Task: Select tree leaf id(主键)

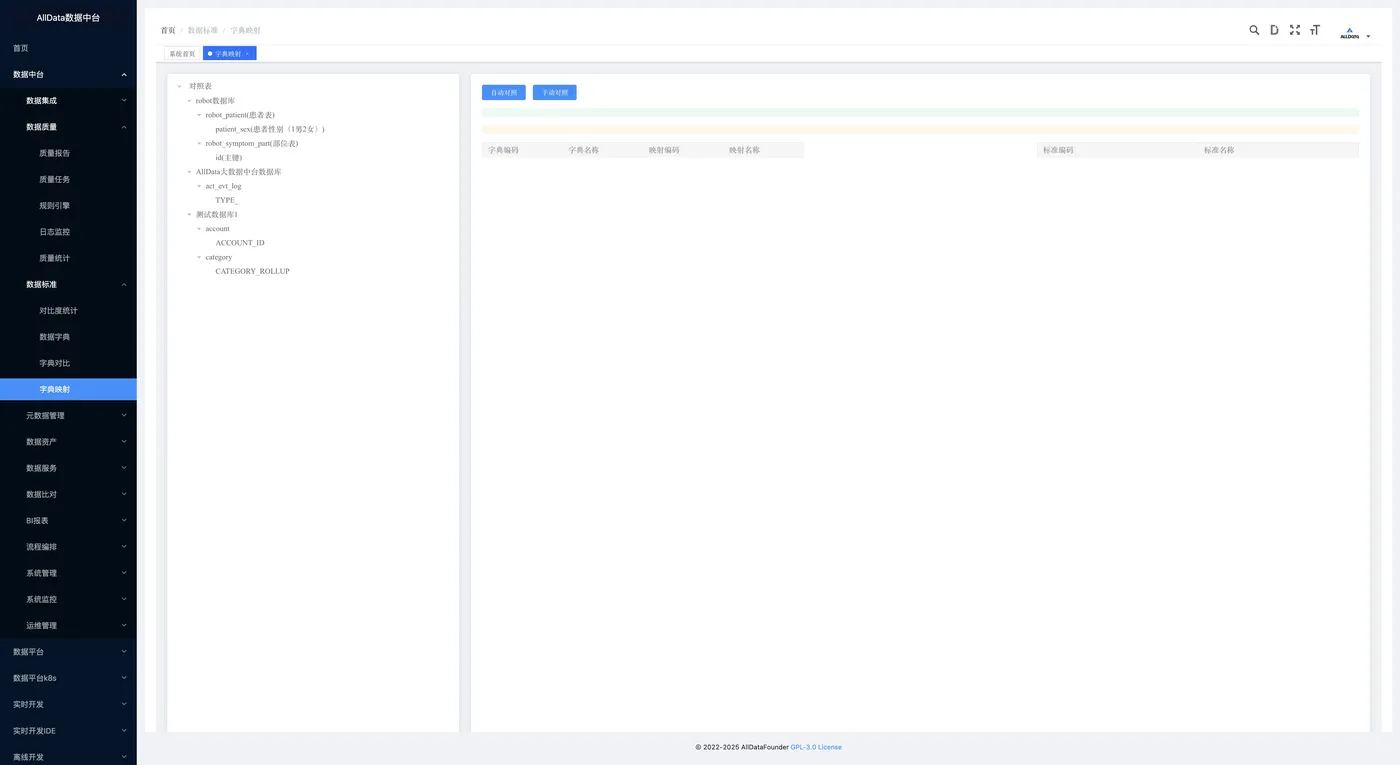Action: pos(229,158)
